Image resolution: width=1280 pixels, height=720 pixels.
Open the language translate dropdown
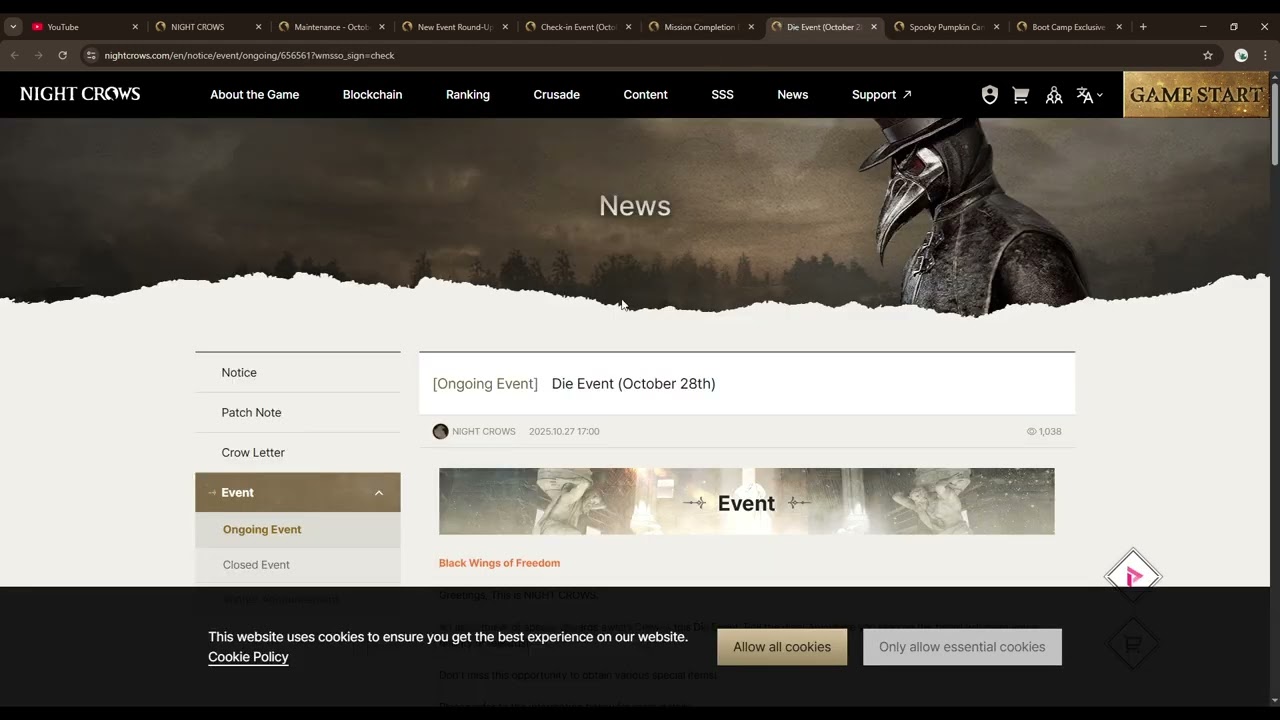pos(1089,95)
